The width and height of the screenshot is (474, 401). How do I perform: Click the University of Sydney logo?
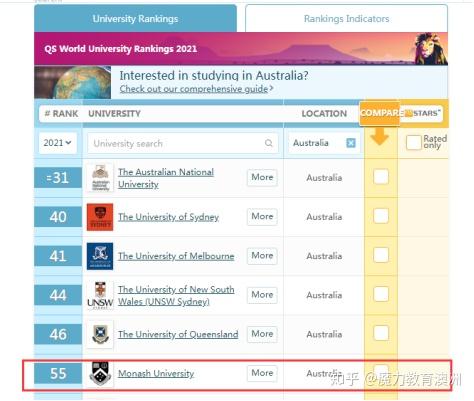pyautogui.click(x=100, y=217)
